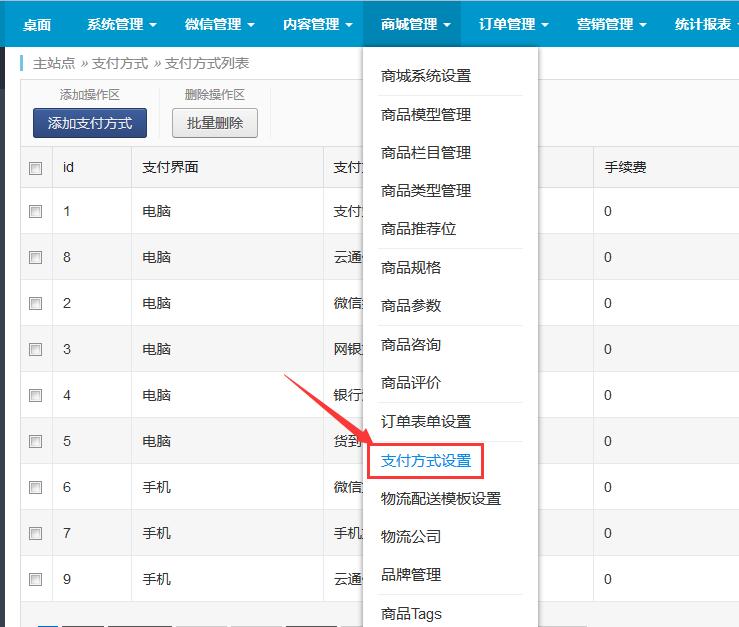Select 订单表单设置 menu item

[x=426, y=422]
